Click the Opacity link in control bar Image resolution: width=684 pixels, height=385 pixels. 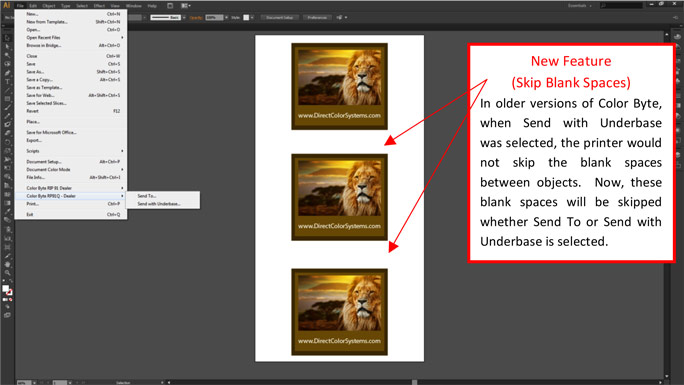196,17
